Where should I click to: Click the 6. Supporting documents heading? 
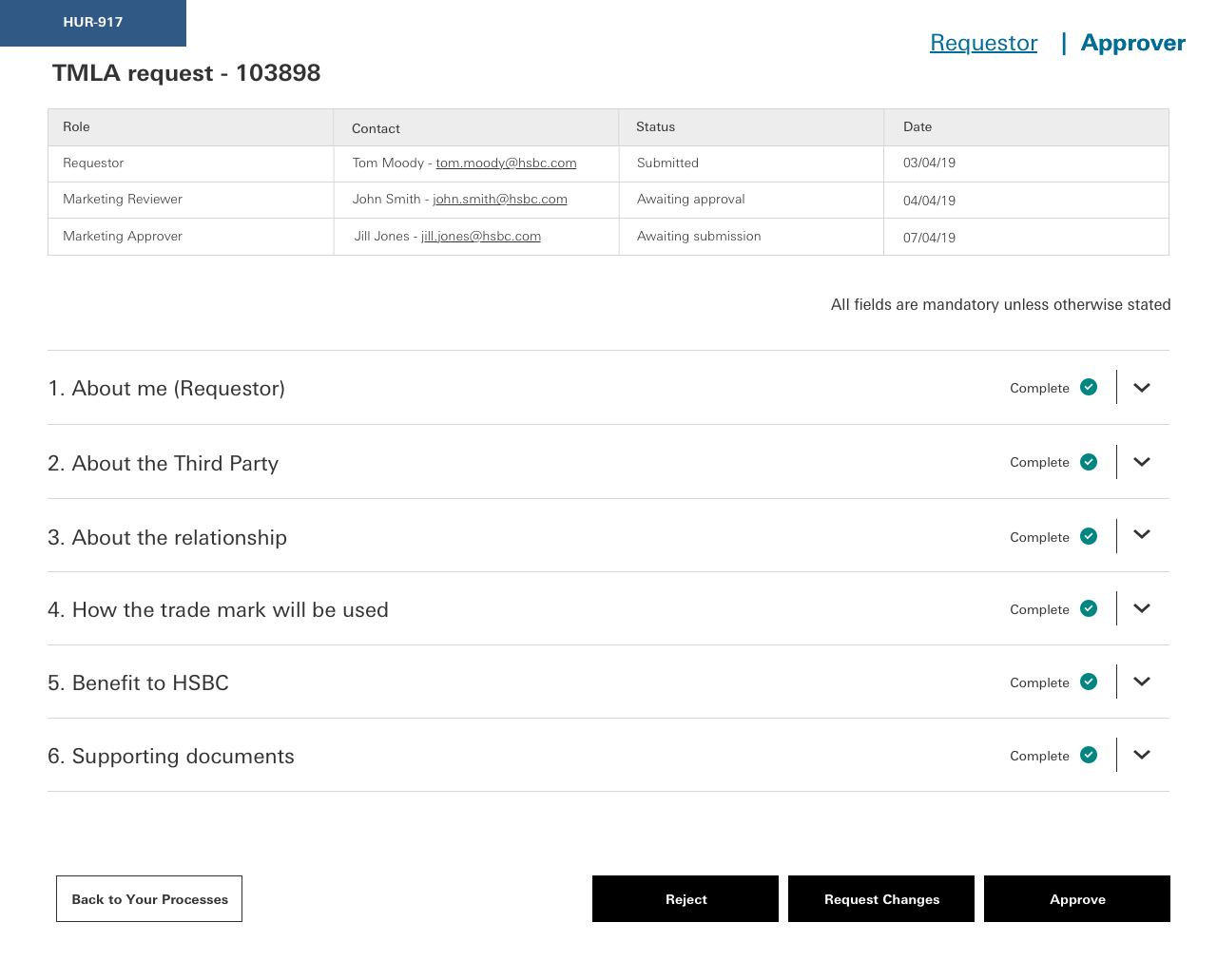click(171, 756)
